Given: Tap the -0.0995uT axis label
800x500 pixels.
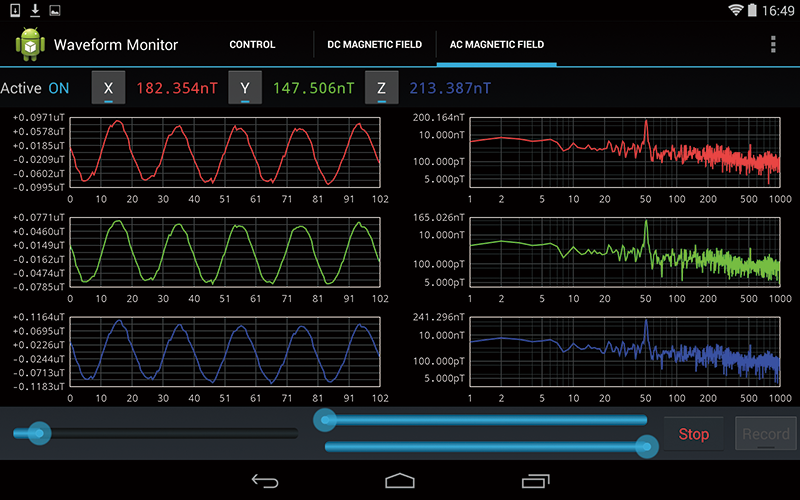Looking at the screenshot, I should [39, 187].
